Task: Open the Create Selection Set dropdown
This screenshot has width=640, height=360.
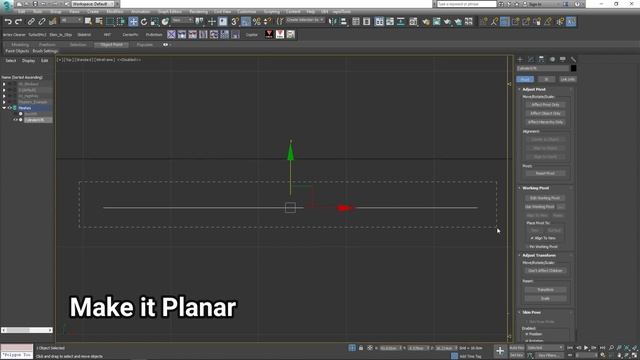Action: click(x=305, y=20)
